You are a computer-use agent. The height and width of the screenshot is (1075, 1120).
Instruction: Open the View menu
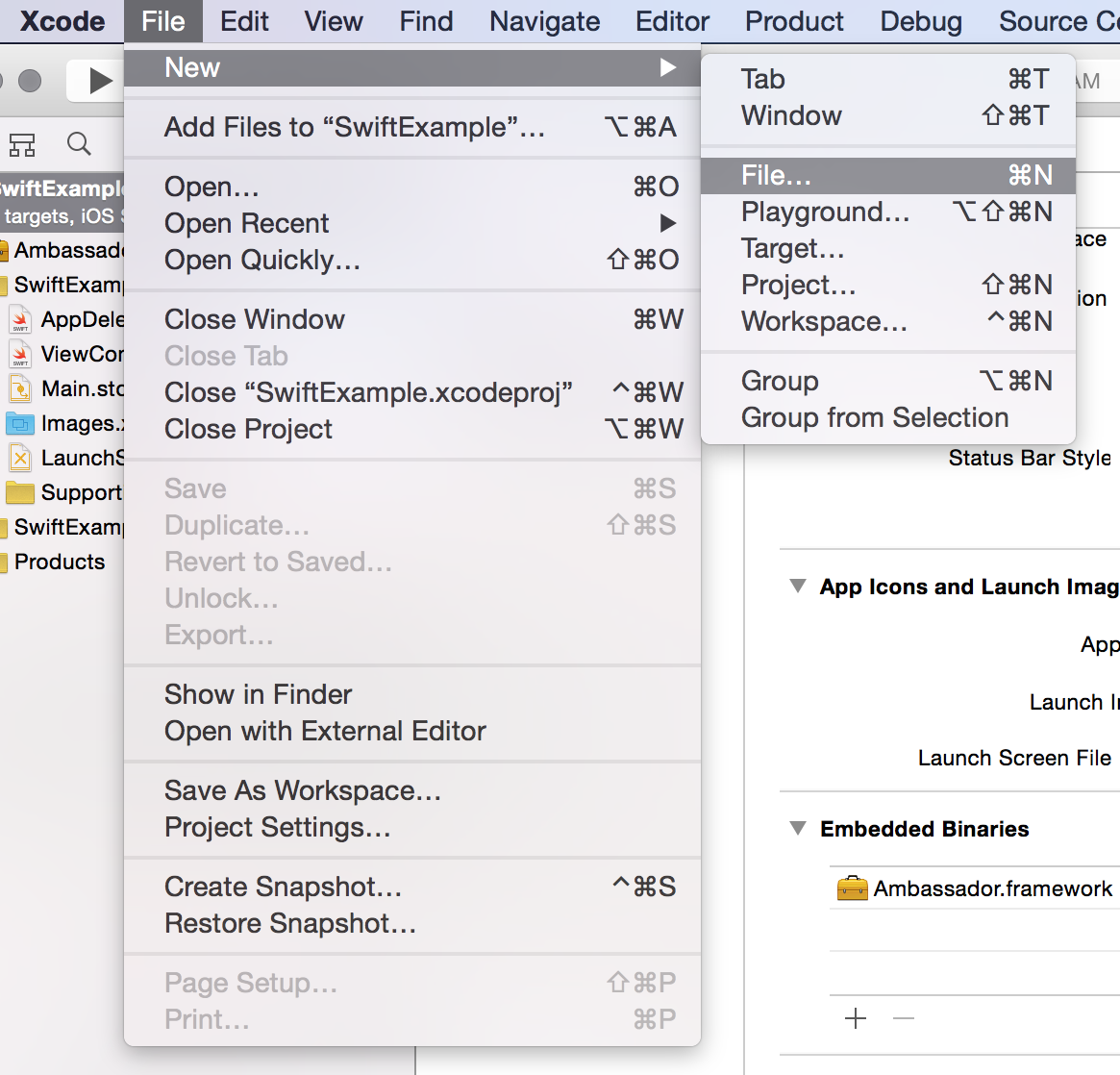(334, 21)
